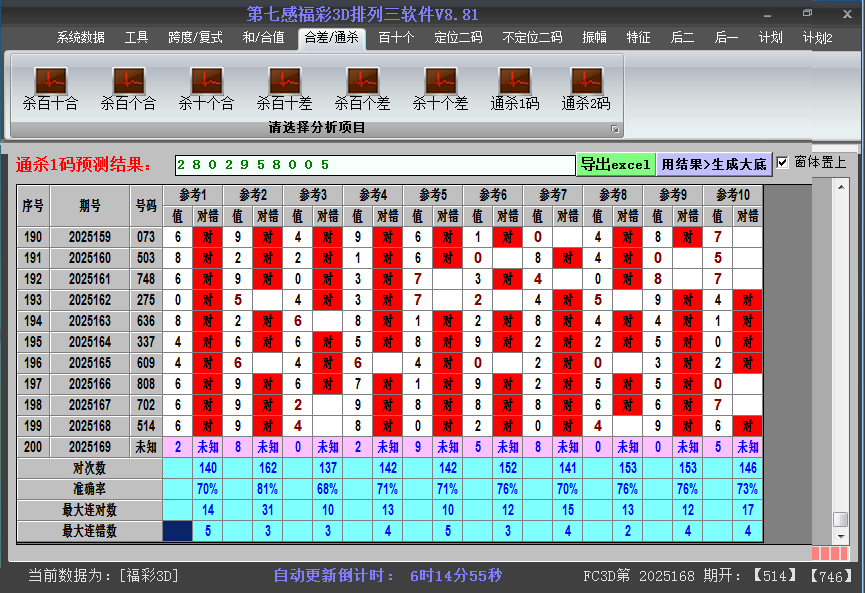Click the 【514】 draw result in status bar
Viewport: 865px width, 593px height.
(x=776, y=576)
